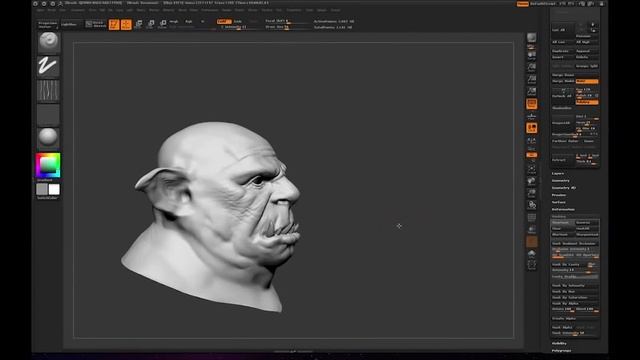
Task: Toggle Weld option next to Merge Visible
Action: coord(587,81)
